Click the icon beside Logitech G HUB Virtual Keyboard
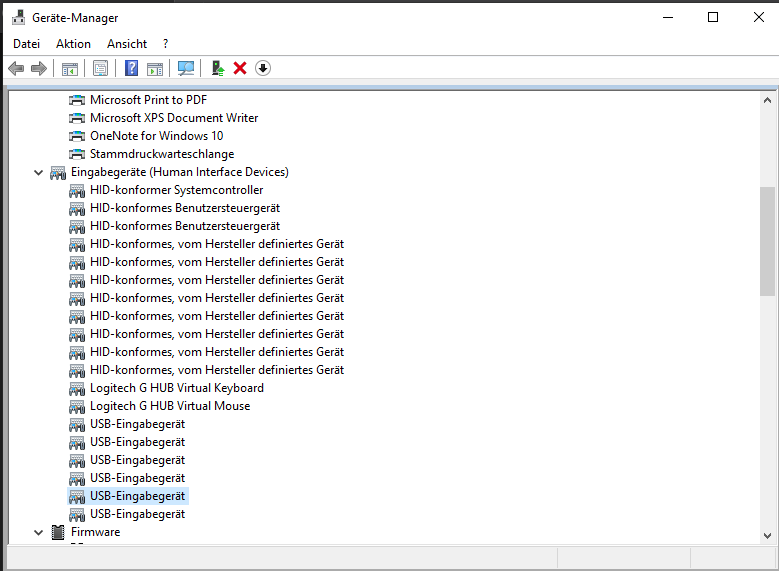Viewport: 779px width, 571px height. click(77, 389)
